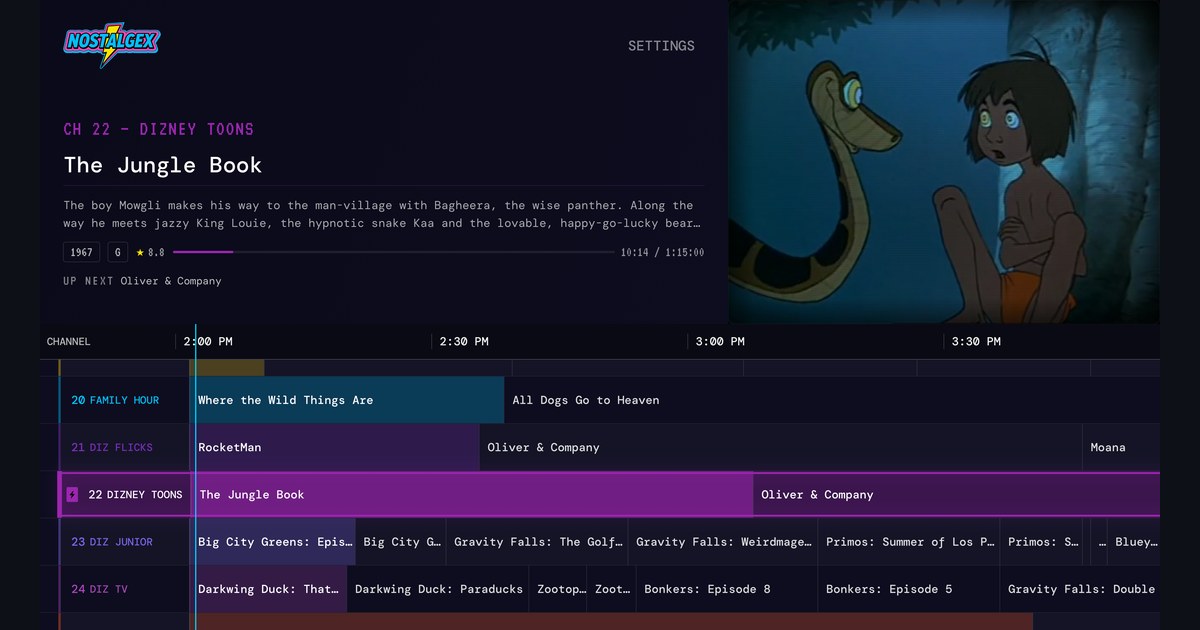Open Moana program block
Screen dimensions: 1200x630
pyautogui.click(x=1122, y=447)
